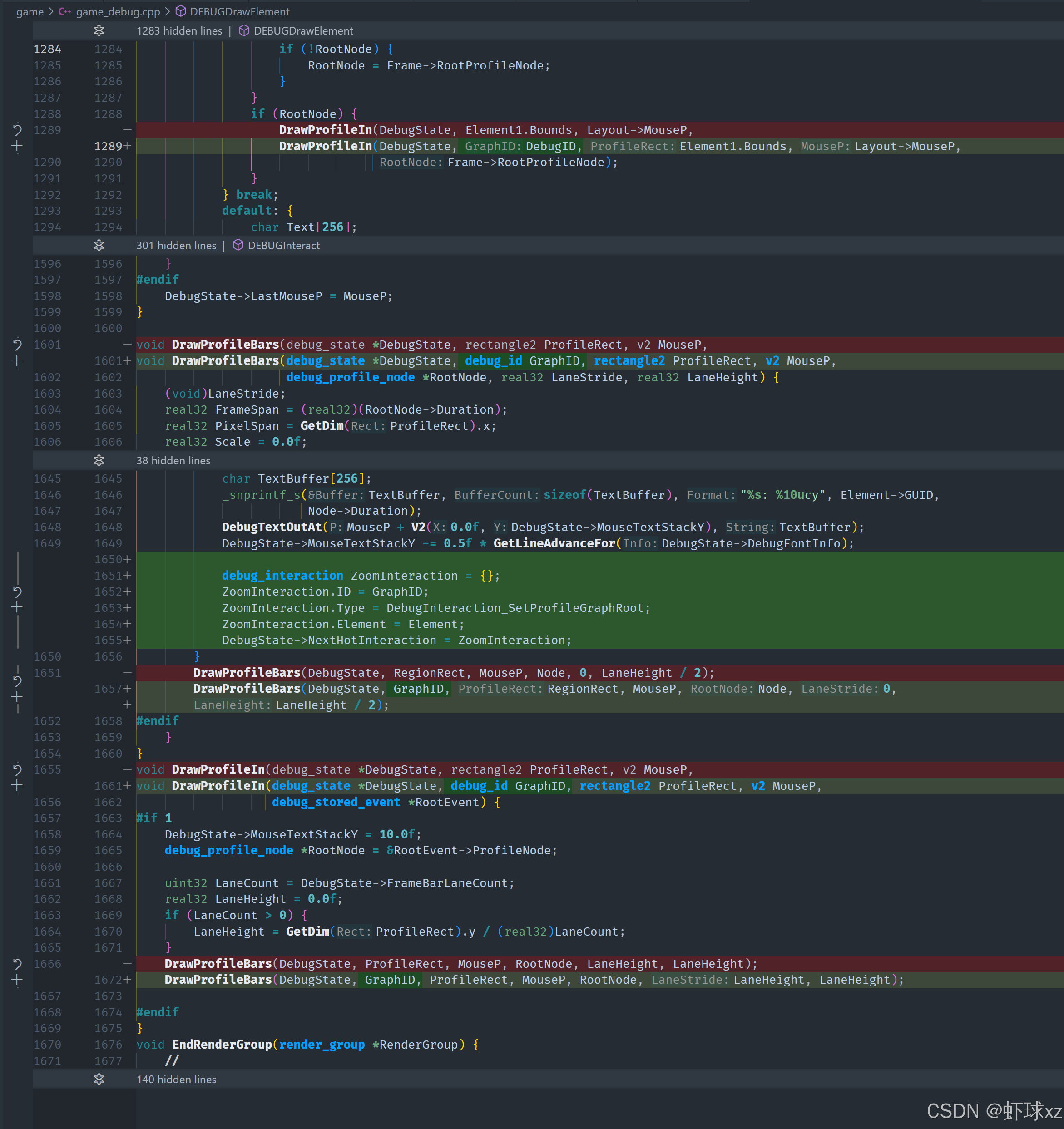Unfold the 140 hidden lines at bottom
This screenshot has height=1129, width=1064.
99,1079
